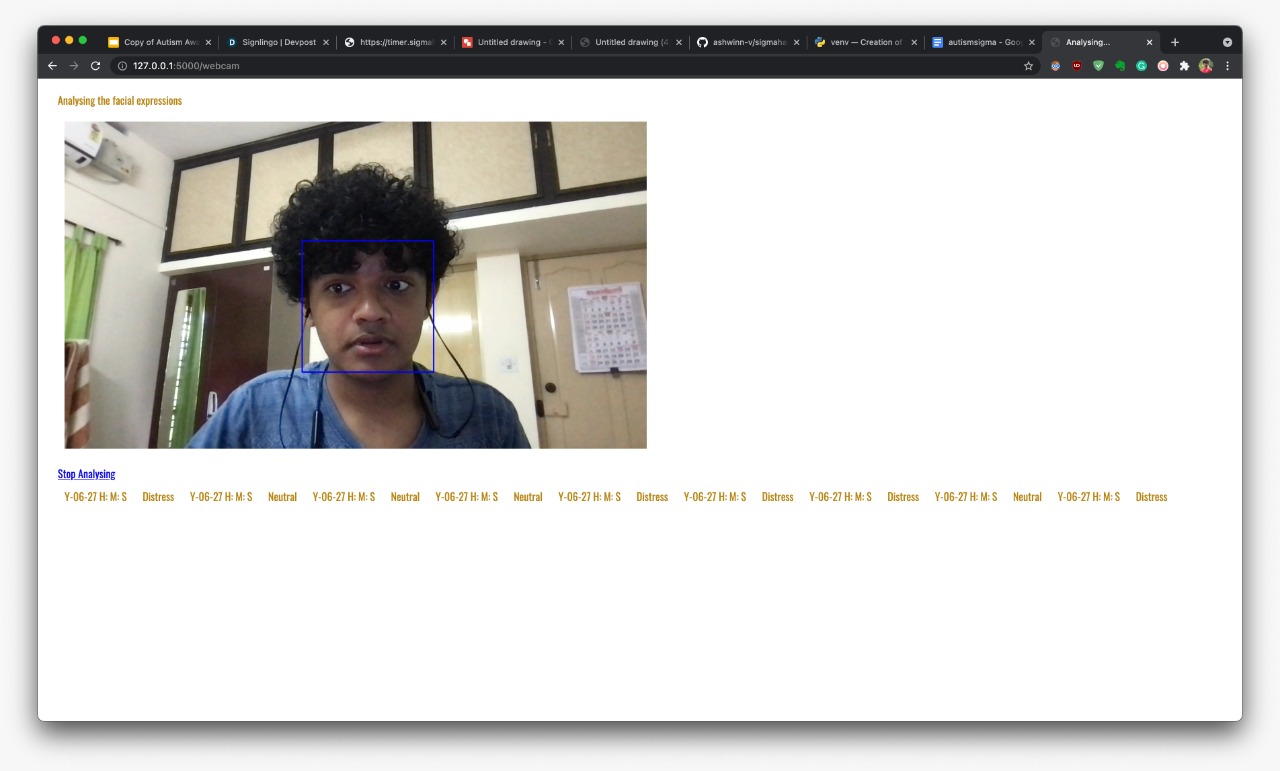Switch to the Copy of Autism Awareness tab
The width and height of the screenshot is (1280, 771).
(160, 42)
